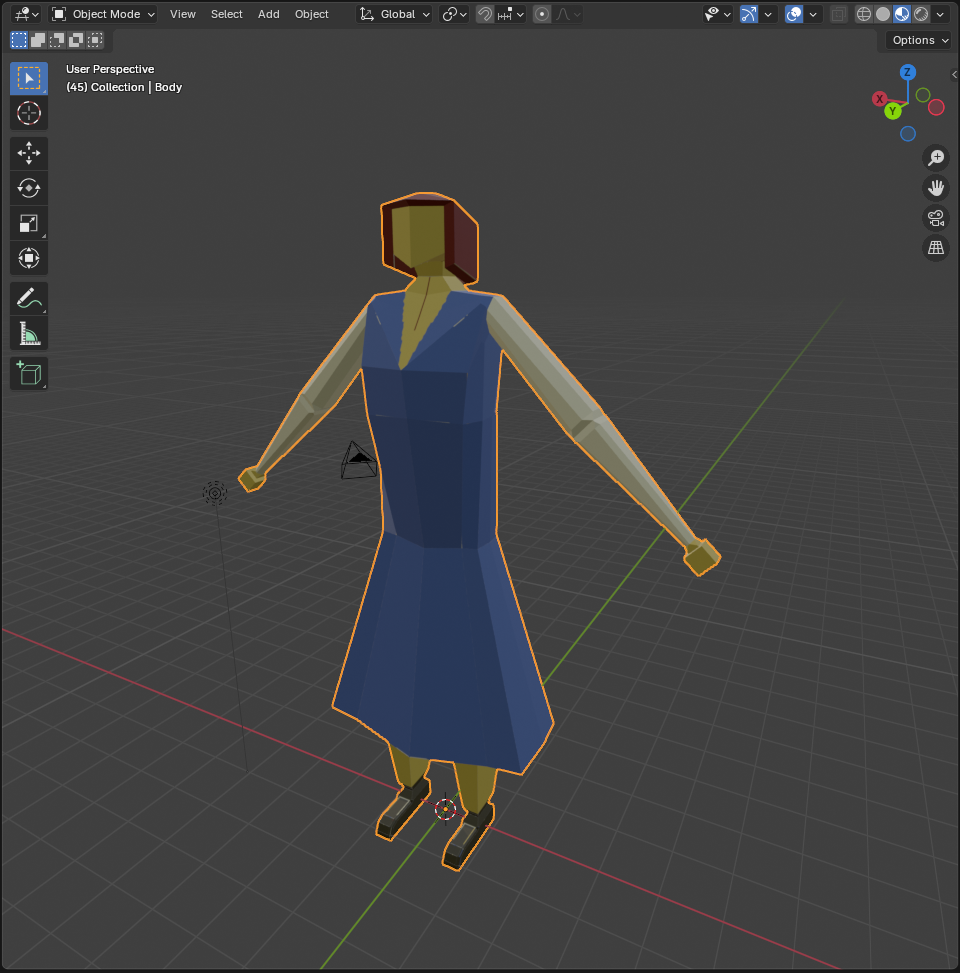Pick the Annotate pencil tool
The width and height of the screenshot is (960, 973).
[29, 298]
